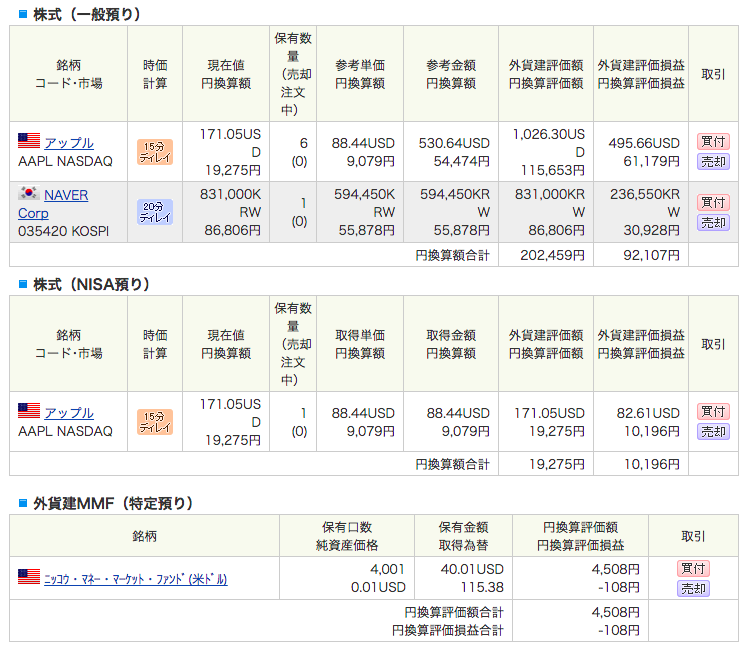Click blue square icon by 外貨建MMF heading
The image size is (749, 653).
[23, 503]
